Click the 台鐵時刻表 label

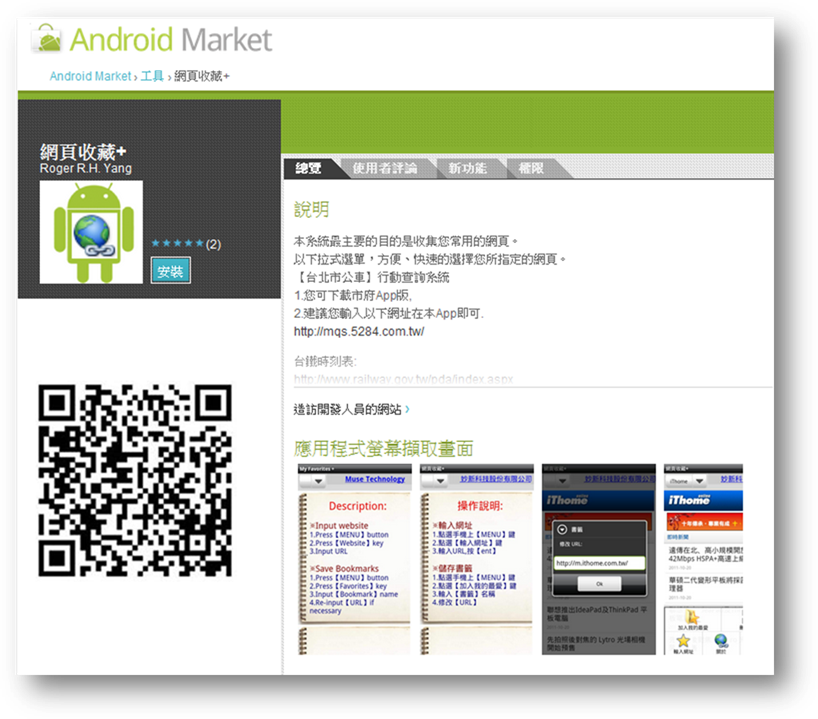(325, 361)
